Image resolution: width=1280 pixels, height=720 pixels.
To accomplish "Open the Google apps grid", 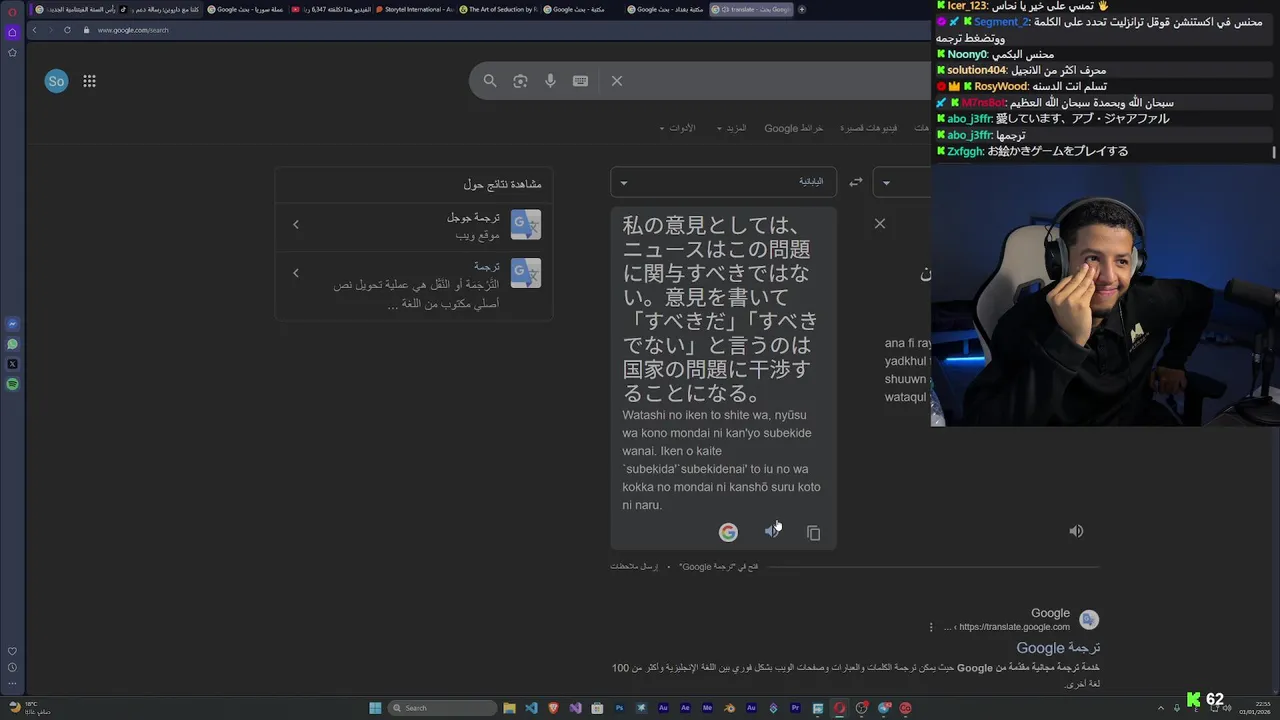I will tap(89, 81).
